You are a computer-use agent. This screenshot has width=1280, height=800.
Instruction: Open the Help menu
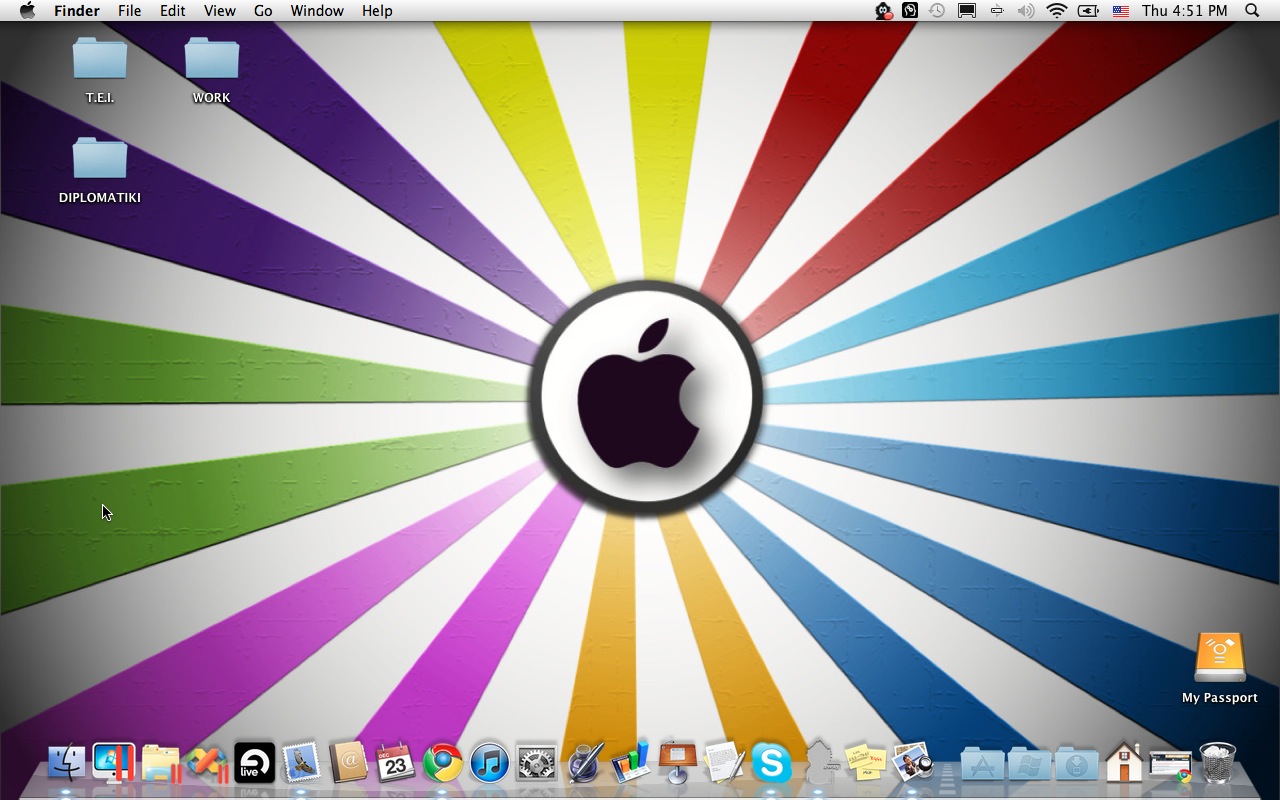point(377,11)
